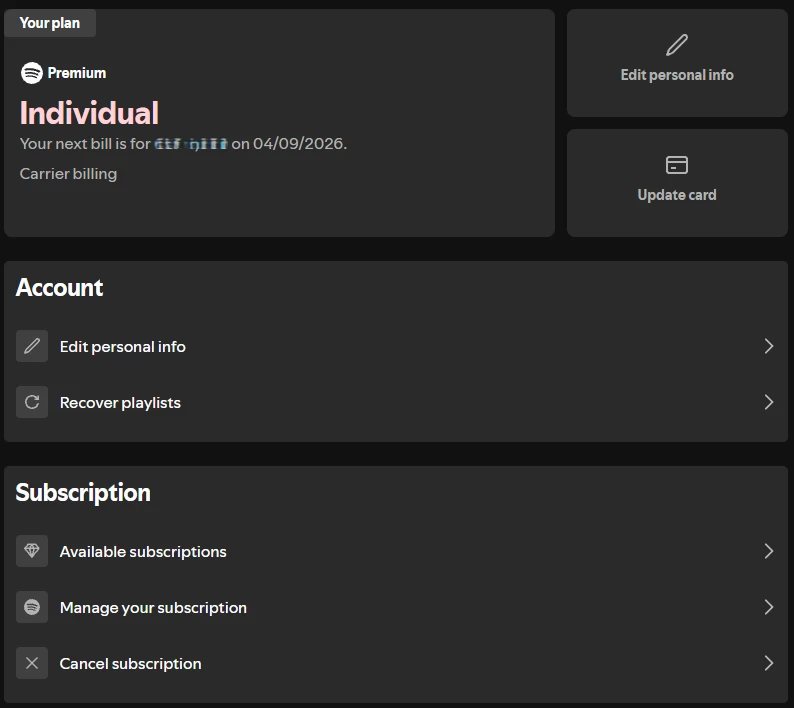
Task: Open the chevron on the Edit personal info row
Action: [x=769, y=346]
